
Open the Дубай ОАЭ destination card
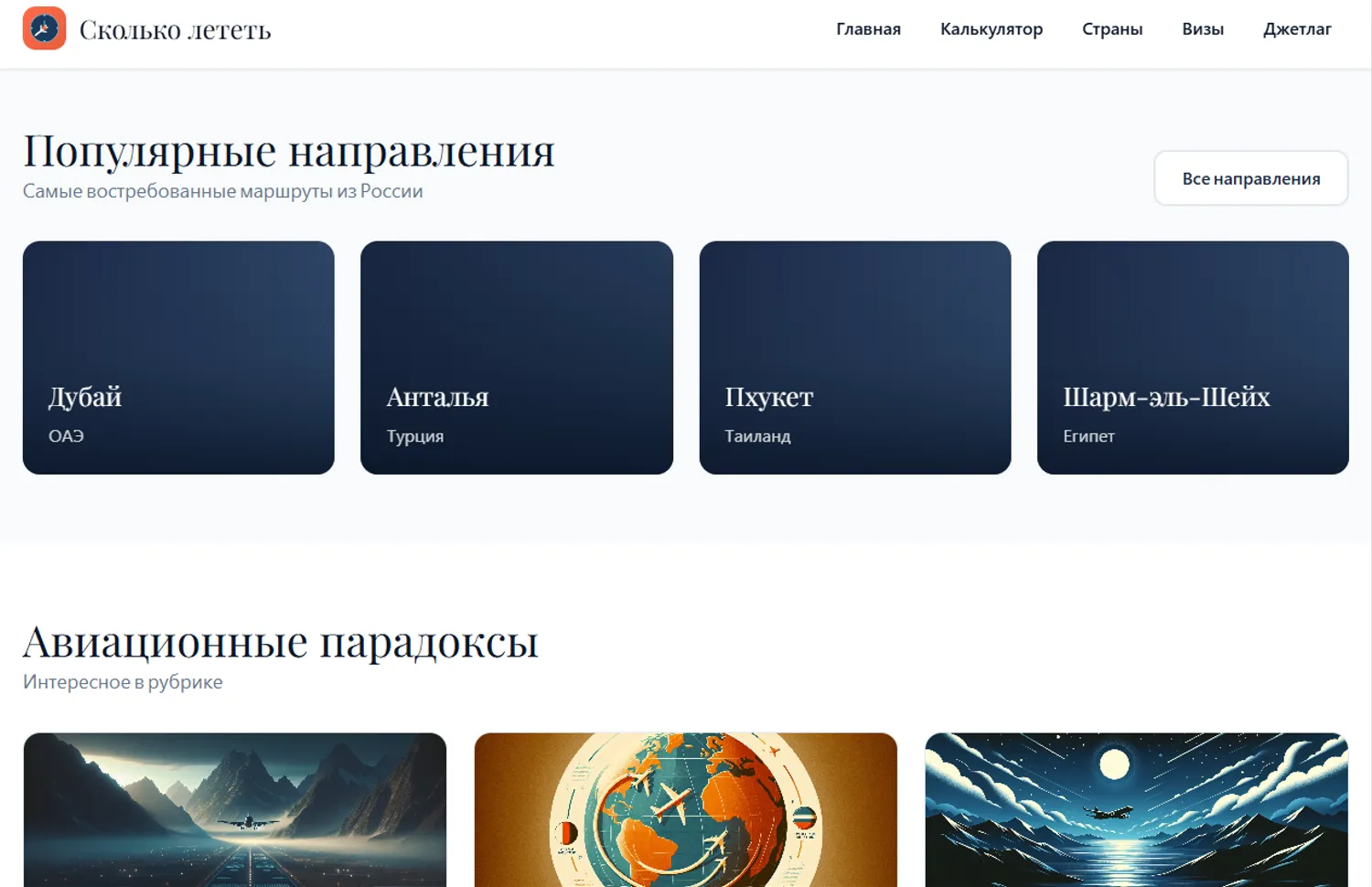pyautogui.click(x=178, y=358)
